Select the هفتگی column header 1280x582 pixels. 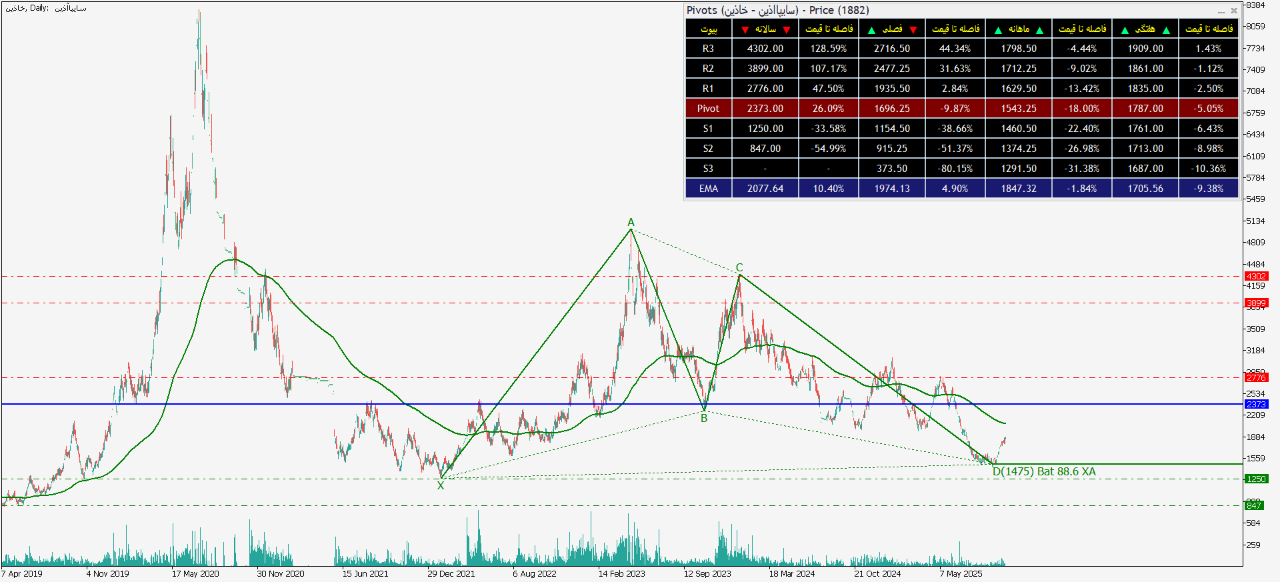1143,29
